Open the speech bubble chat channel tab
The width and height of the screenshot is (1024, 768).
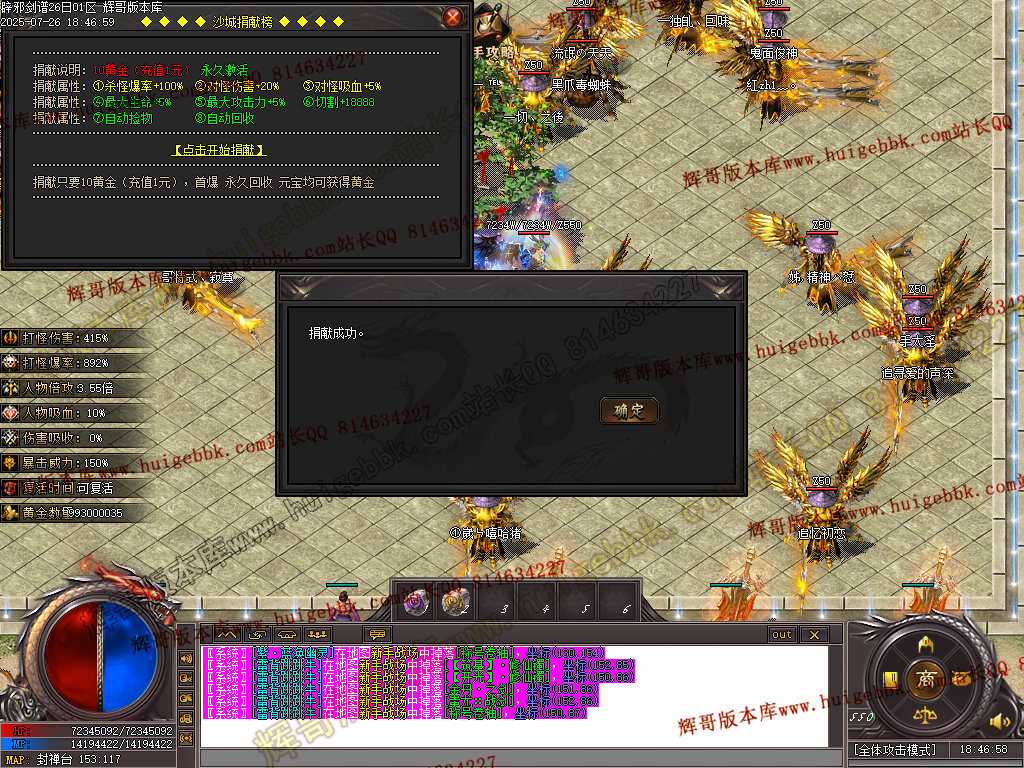(x=377, y=634)
